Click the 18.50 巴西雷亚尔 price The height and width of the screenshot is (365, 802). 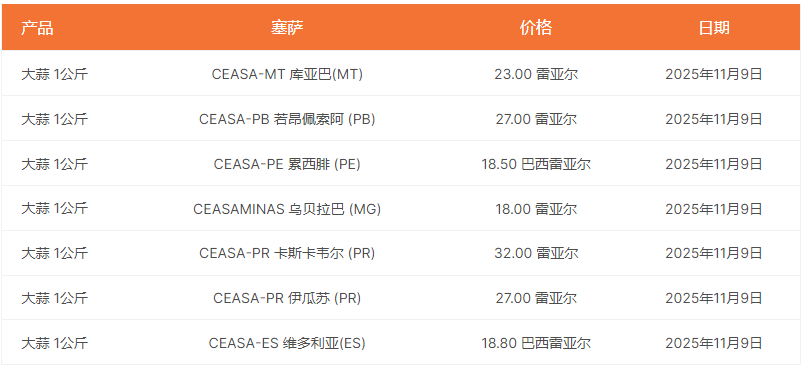click(x=536, y=164)
